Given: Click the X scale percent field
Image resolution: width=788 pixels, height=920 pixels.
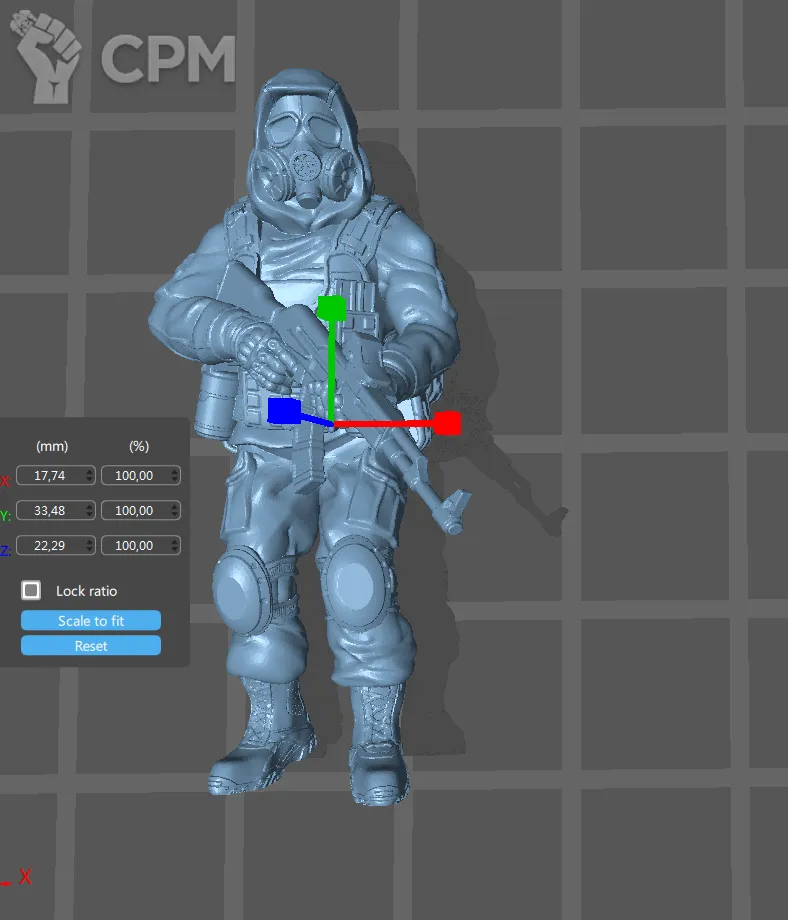Looking at the screenshot, I should [135, 476].
